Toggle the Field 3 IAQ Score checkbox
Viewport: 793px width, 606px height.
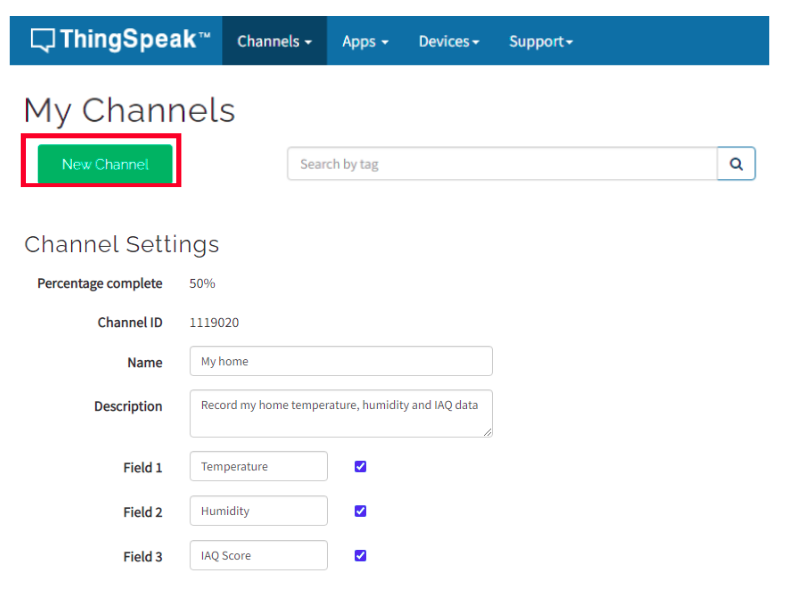point(361,555)
